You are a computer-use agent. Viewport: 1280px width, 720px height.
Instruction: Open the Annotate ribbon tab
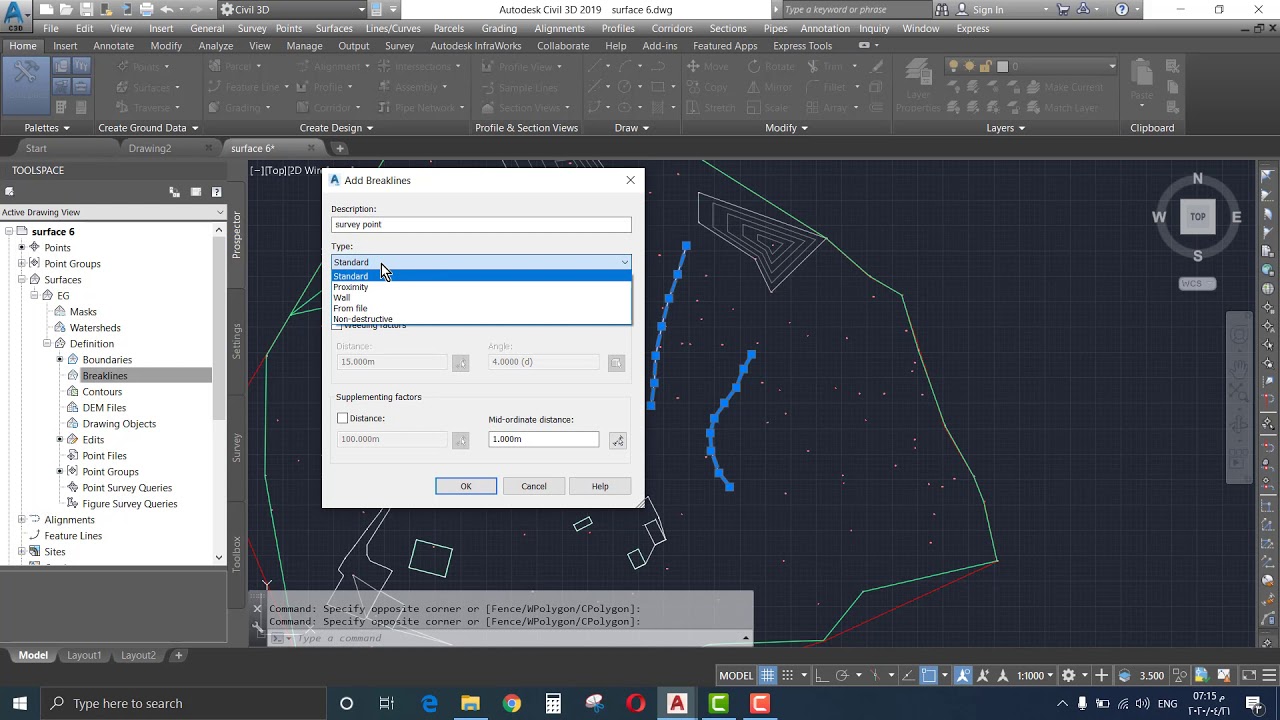pyautogui.click(x=113, y=46)
